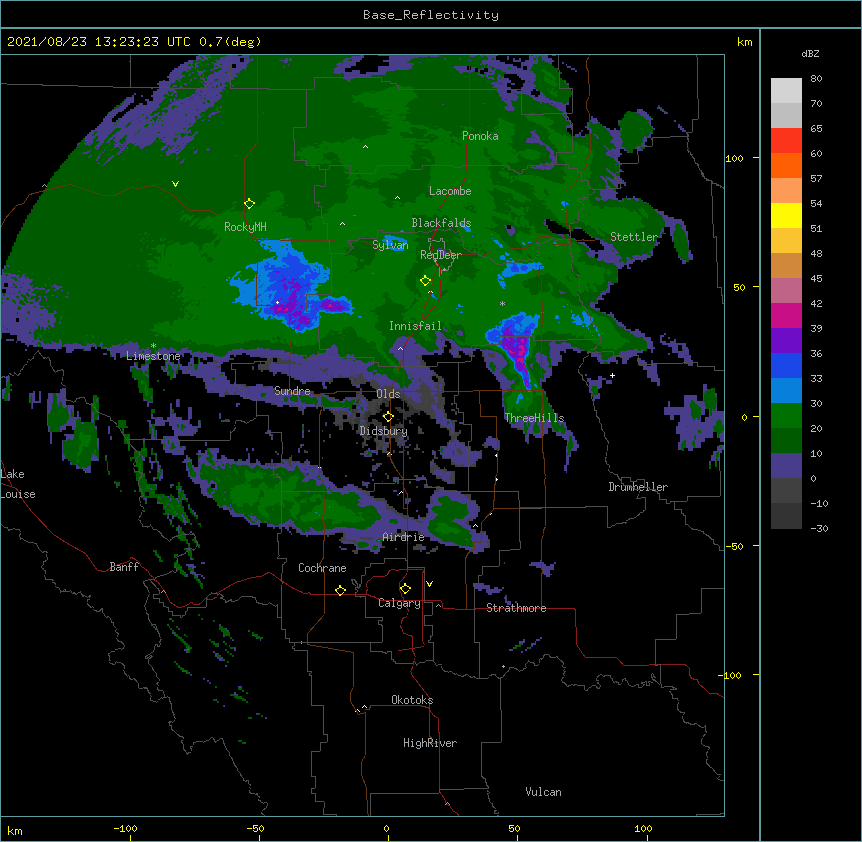Click the HighRiver label
The image size is (862, 842).
(x=430, y=743)
